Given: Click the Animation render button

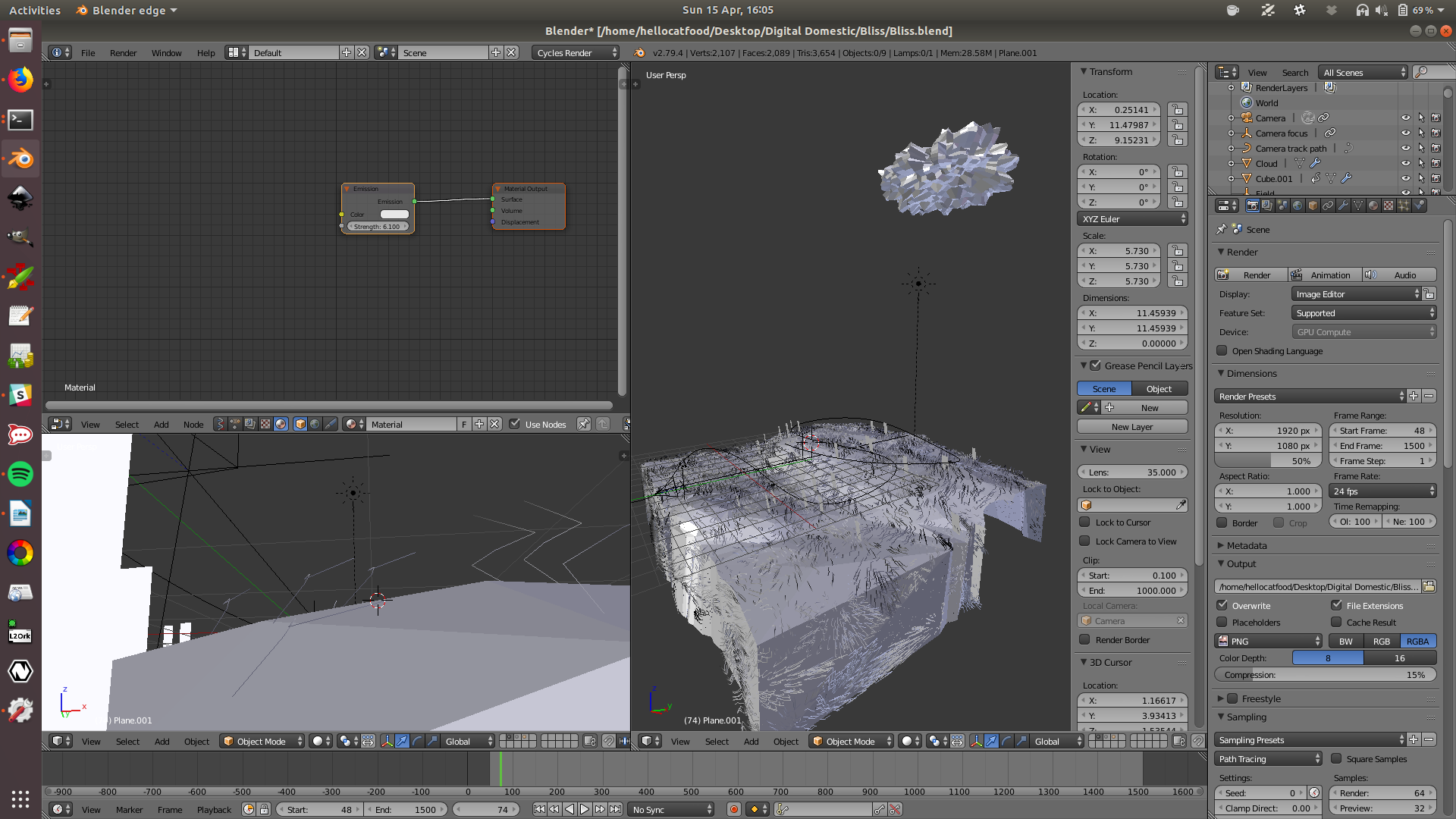Looking at the screenshot, I should (x=1325, y=275).
